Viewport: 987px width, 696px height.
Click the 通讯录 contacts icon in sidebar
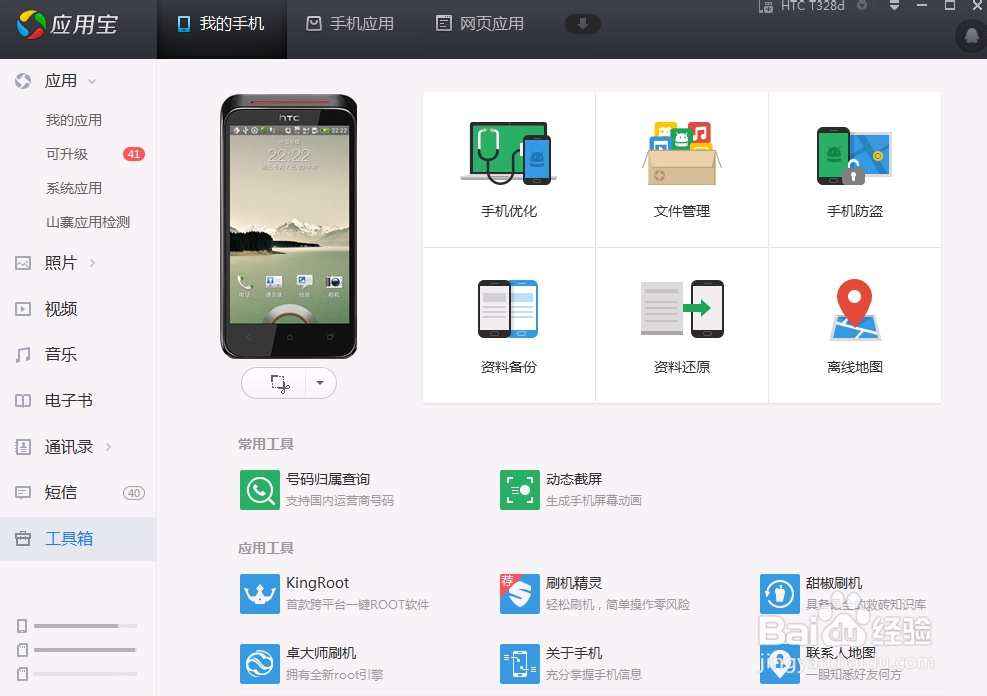23,447
